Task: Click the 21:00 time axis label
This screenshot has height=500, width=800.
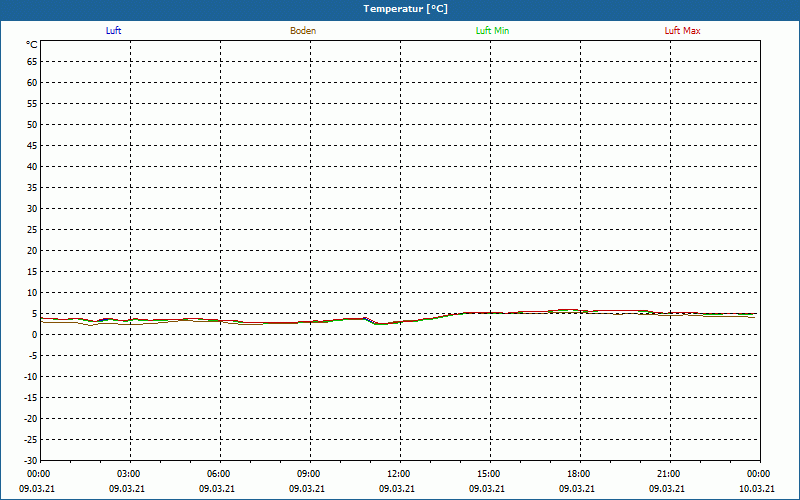Action: (668, 474)
